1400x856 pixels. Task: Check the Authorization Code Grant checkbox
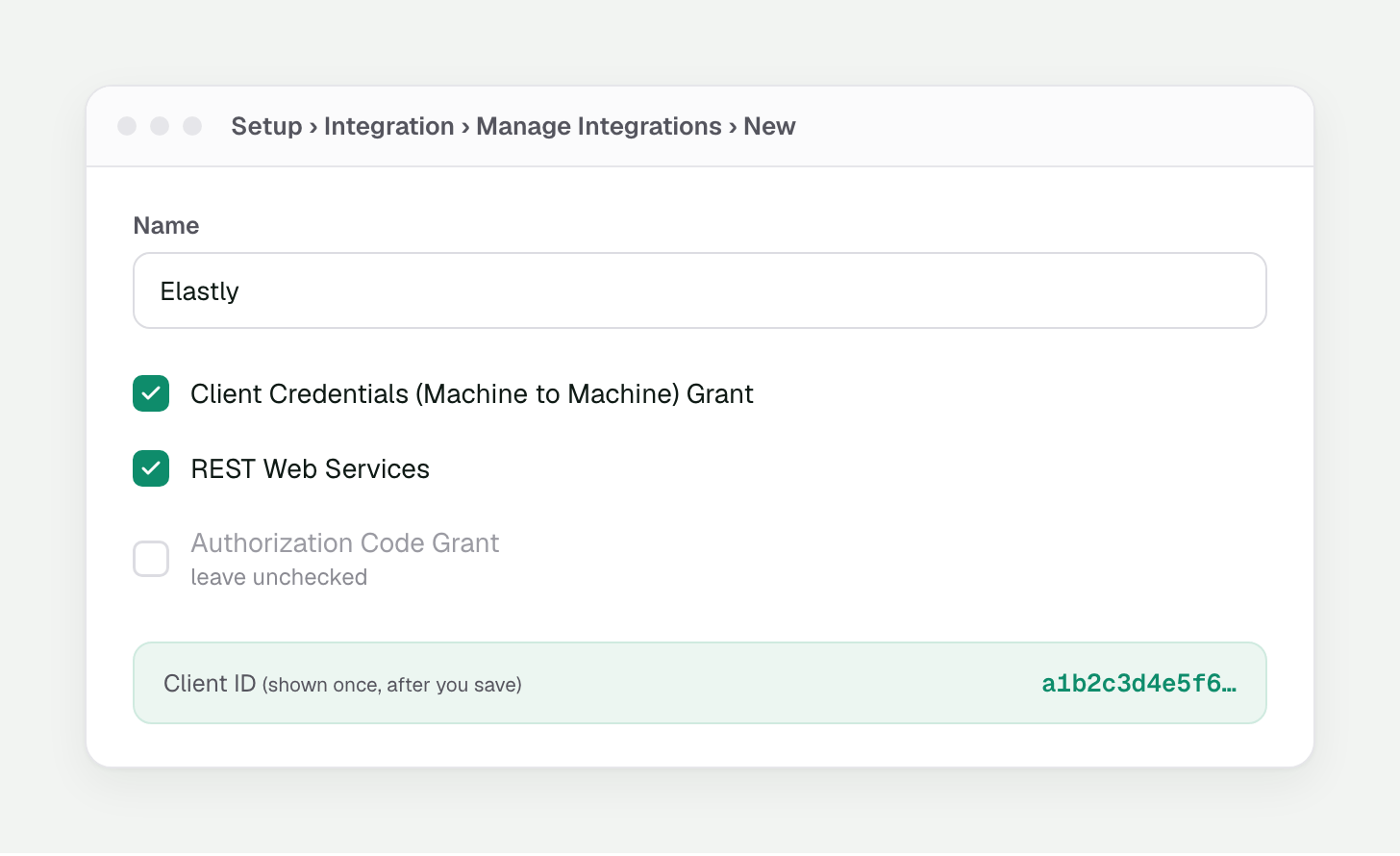[151, 559]
